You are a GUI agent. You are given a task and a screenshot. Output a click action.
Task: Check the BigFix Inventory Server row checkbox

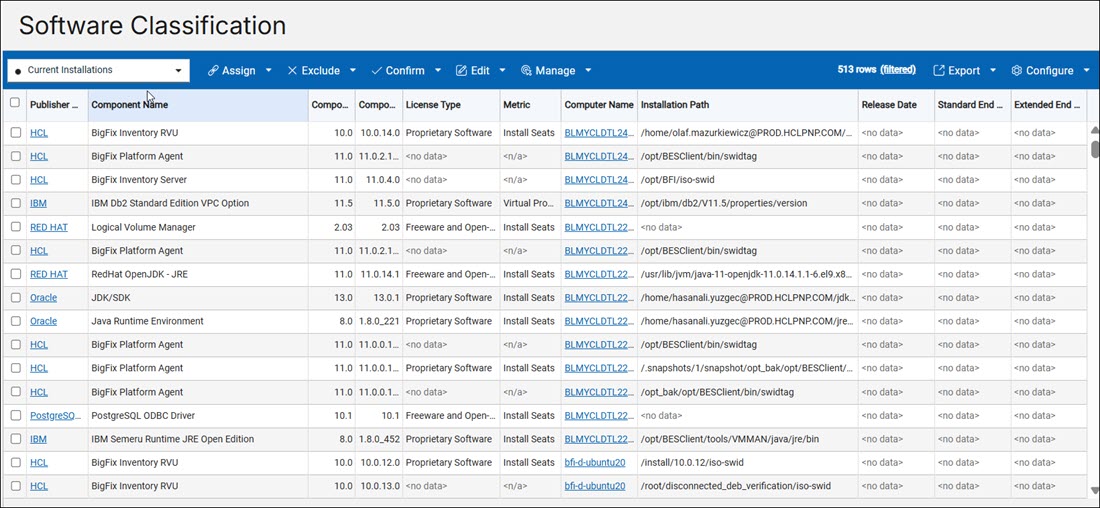(15, 180)
